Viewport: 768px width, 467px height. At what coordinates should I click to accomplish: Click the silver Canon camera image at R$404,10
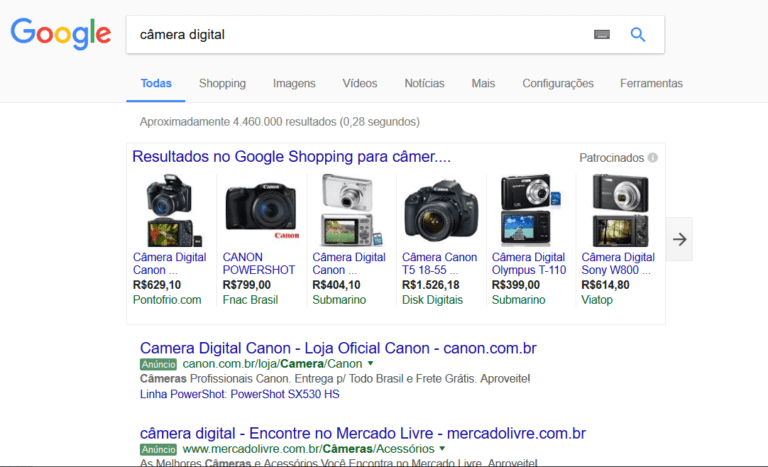pos(351,211)
